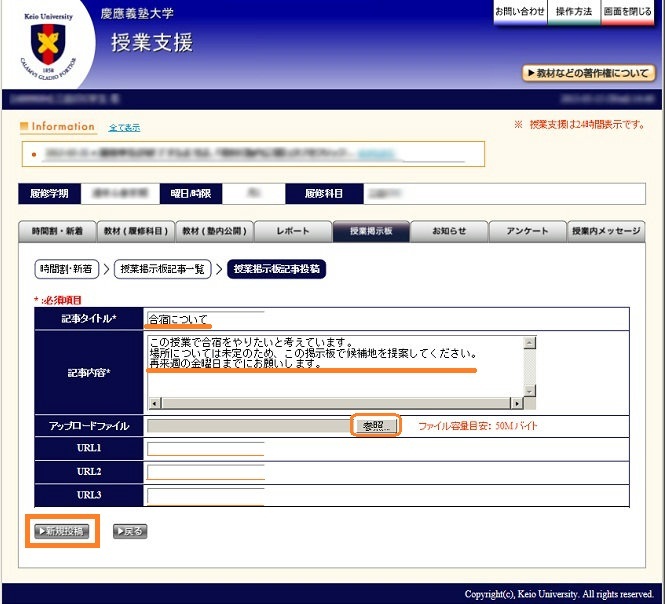Image resolution: width=665 pixels, height=604 pixels.
Task: Open the 授業内メッセージ tab
Action: 605,231
